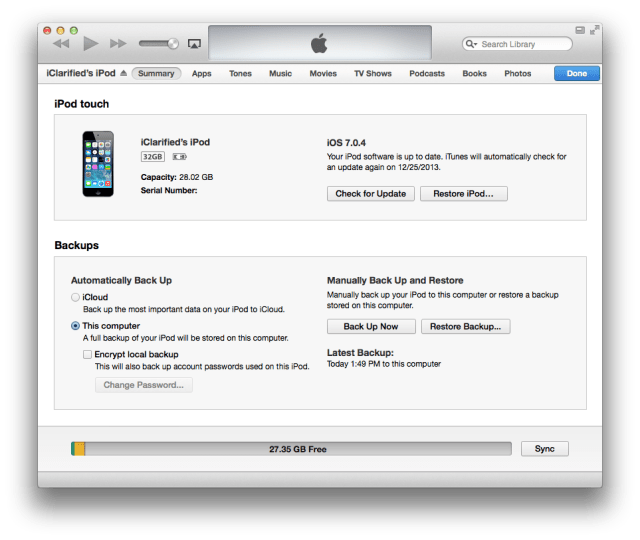Click Back Up Now button
The image size is (640, 540).
tap(371, 327)
